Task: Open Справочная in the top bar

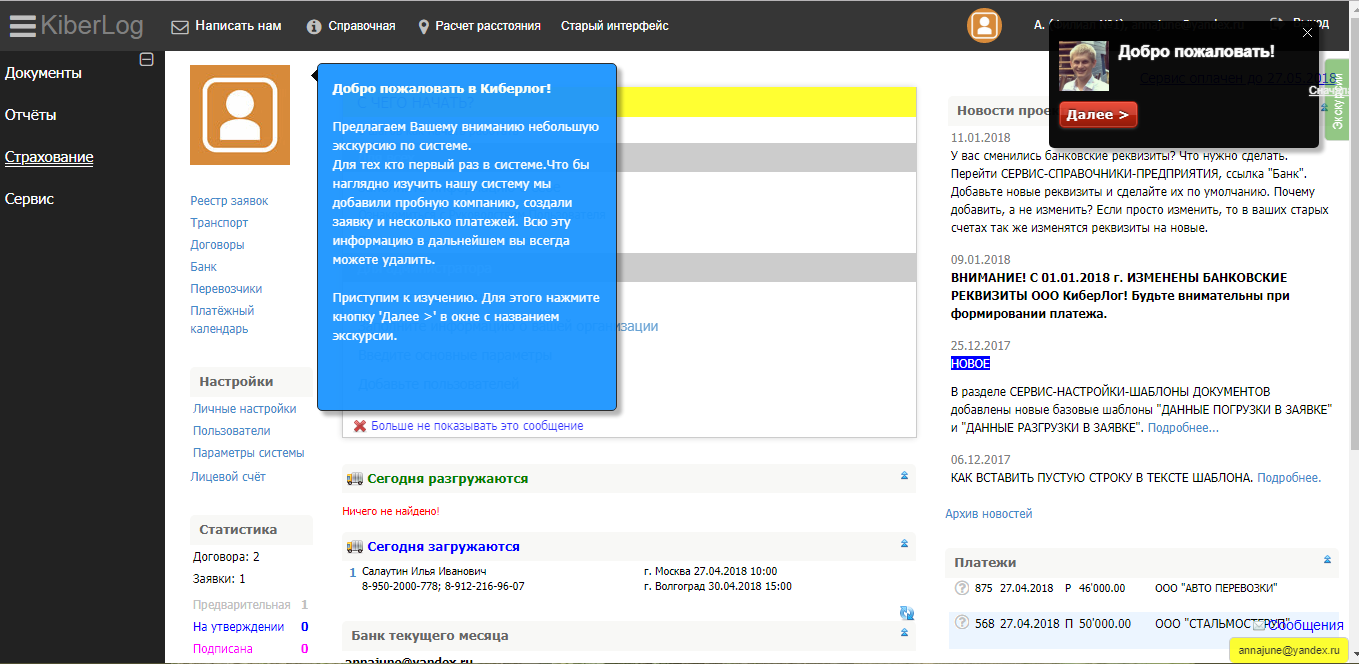Action: (362, 26)
